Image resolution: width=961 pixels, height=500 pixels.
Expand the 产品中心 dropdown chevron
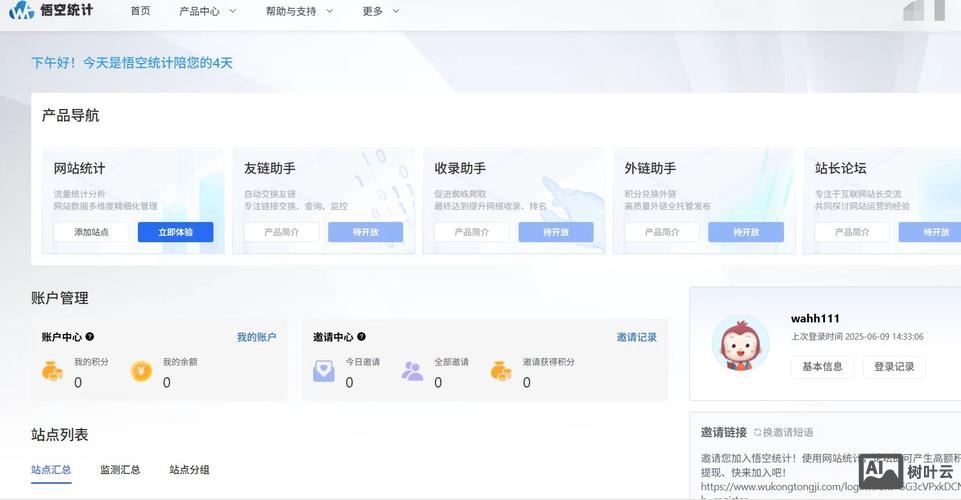232,11
